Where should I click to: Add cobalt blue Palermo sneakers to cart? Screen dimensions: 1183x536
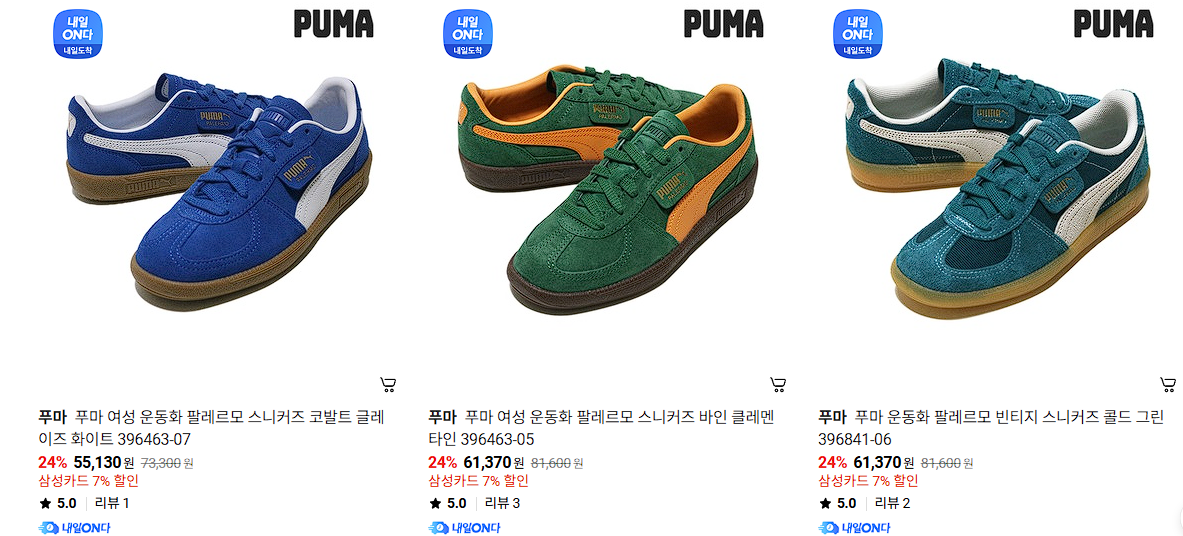pos(389,385)
